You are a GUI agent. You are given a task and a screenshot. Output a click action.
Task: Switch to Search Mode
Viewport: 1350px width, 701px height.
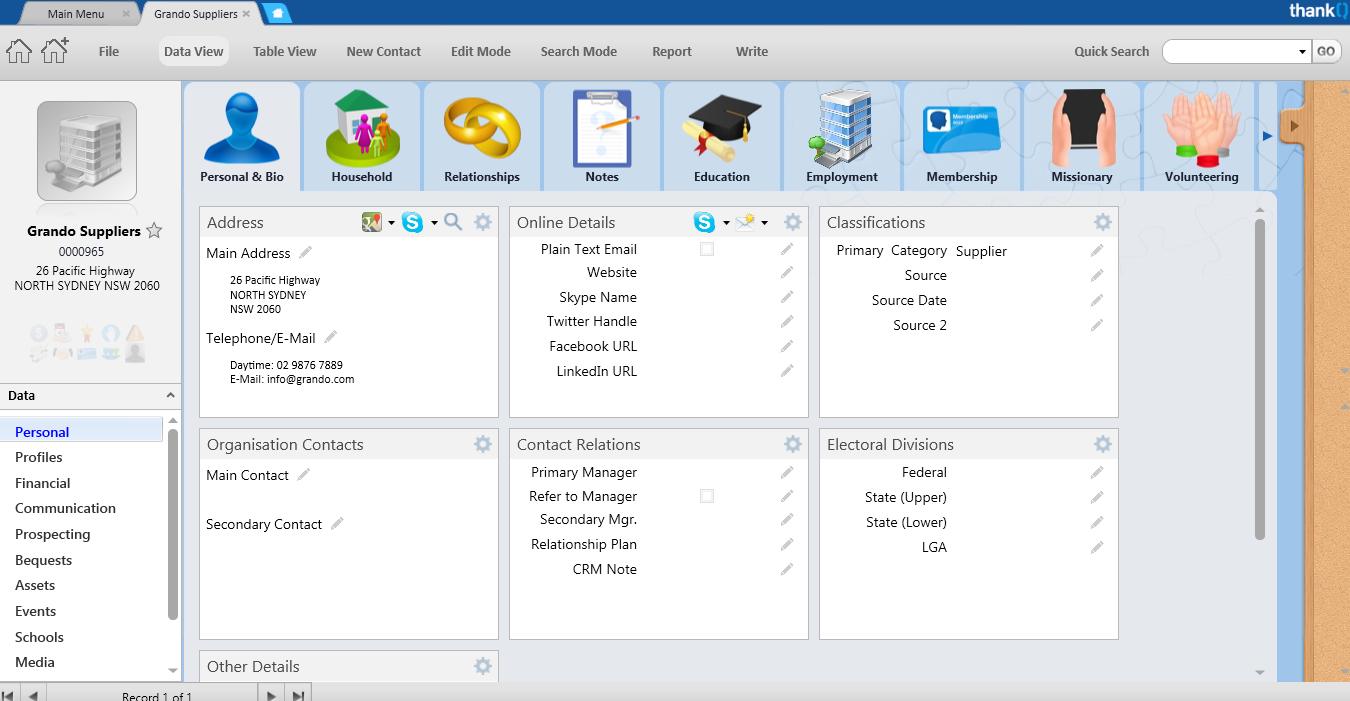pos(579,51)
